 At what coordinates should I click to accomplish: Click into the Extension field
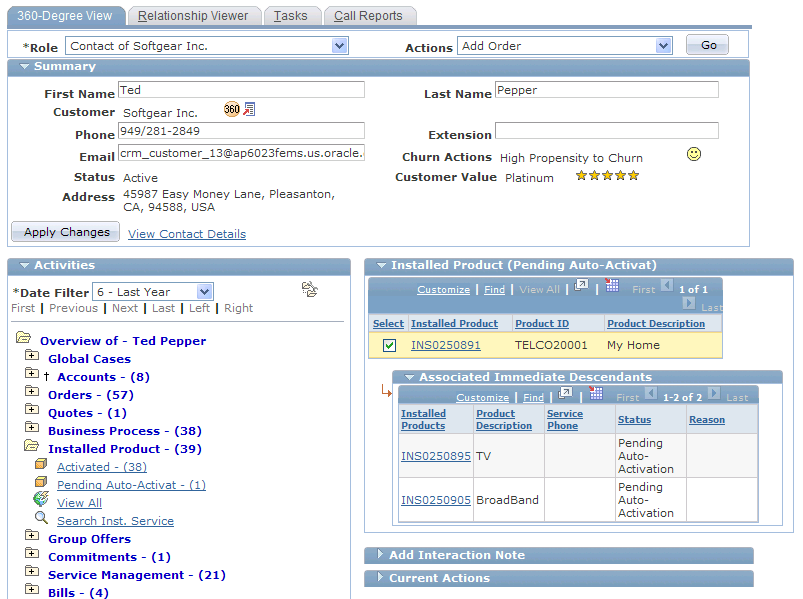coord(607,131)
